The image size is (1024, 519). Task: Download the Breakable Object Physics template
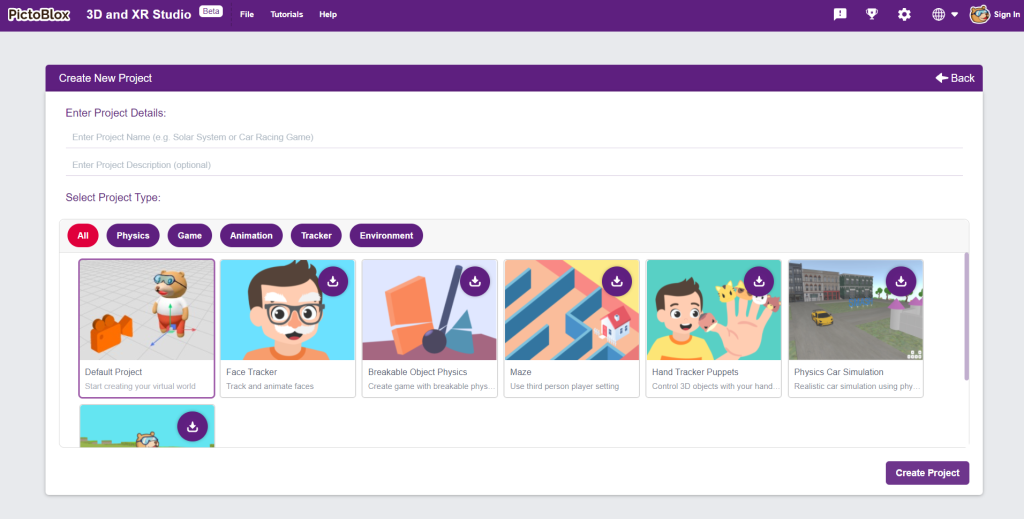point(475,282)
